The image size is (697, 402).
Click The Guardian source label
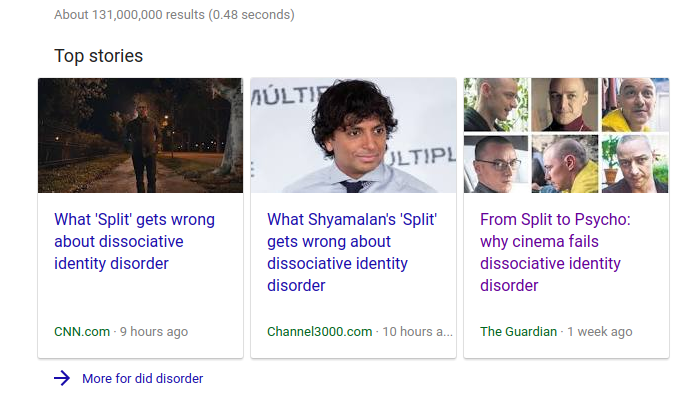[518, 332]
